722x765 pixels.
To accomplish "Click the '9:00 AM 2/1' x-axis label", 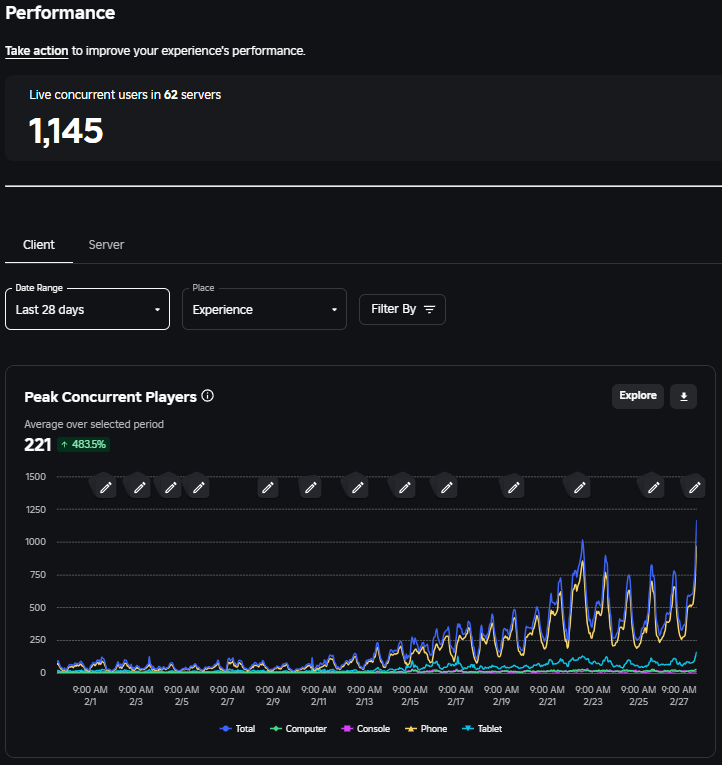I will click(90, 696).
